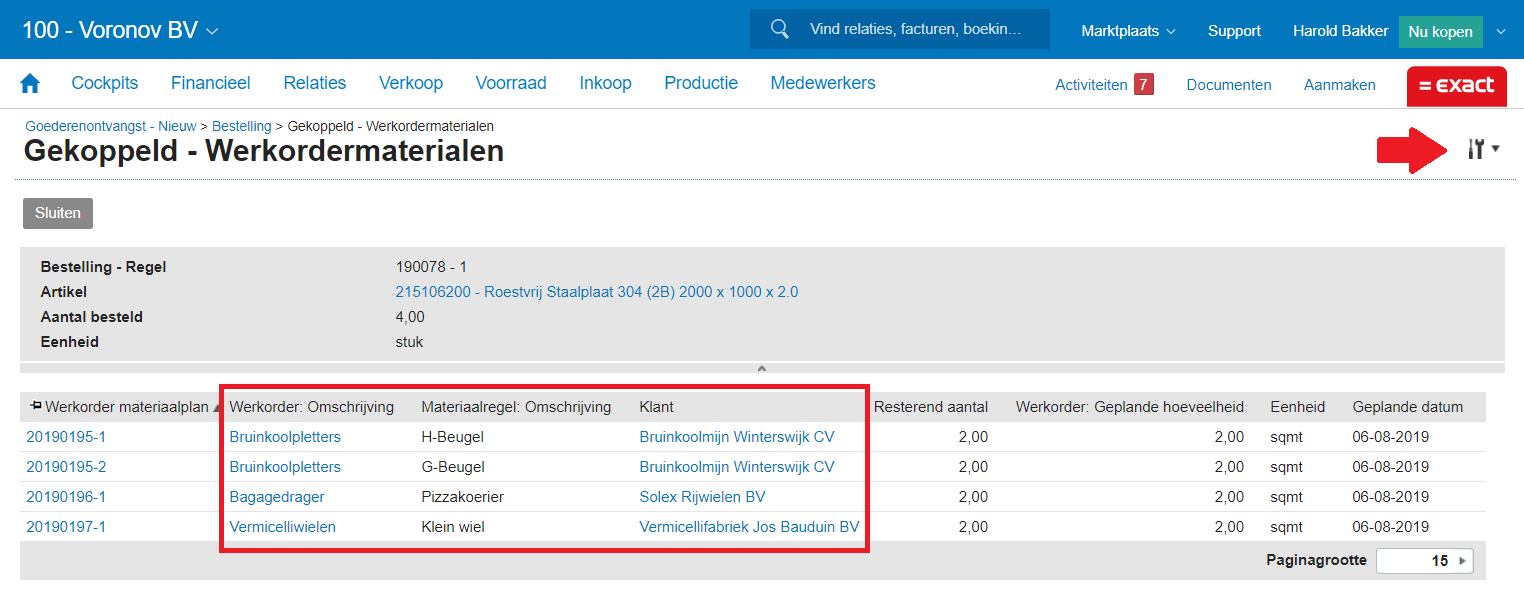
Task: Open the Productie menu
Action: point(701,83)
